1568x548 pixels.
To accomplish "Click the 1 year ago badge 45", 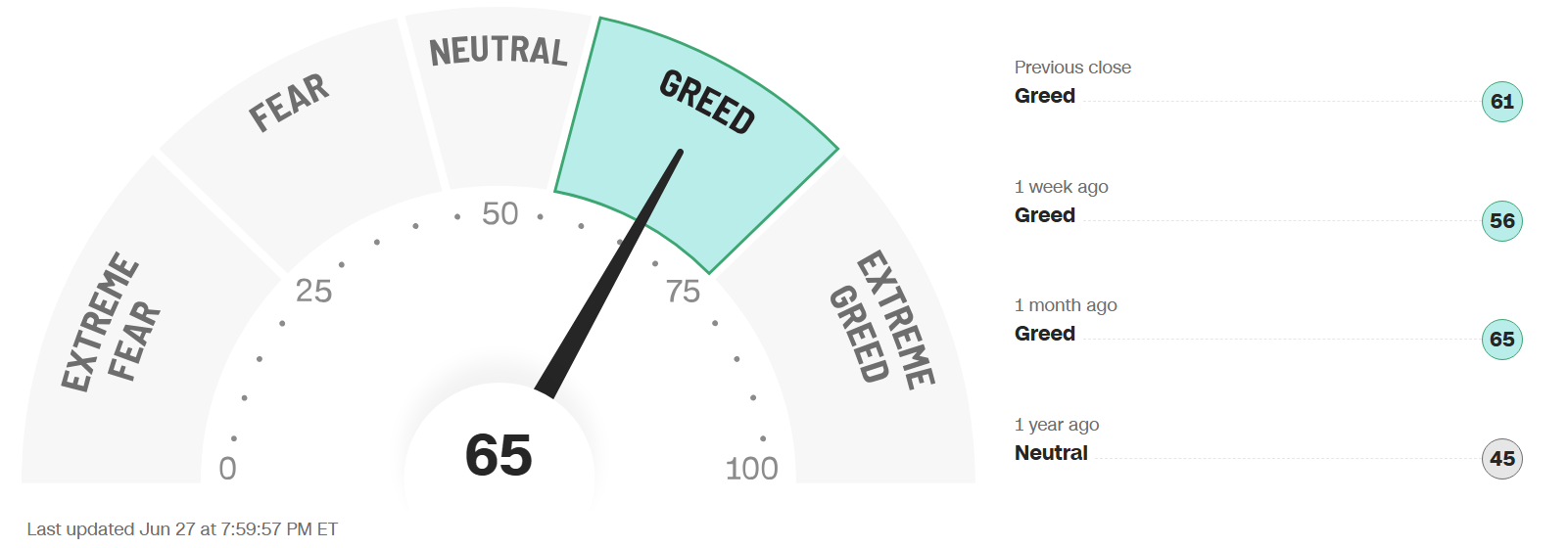I will pyautogui.click(x=1501, y=459).
